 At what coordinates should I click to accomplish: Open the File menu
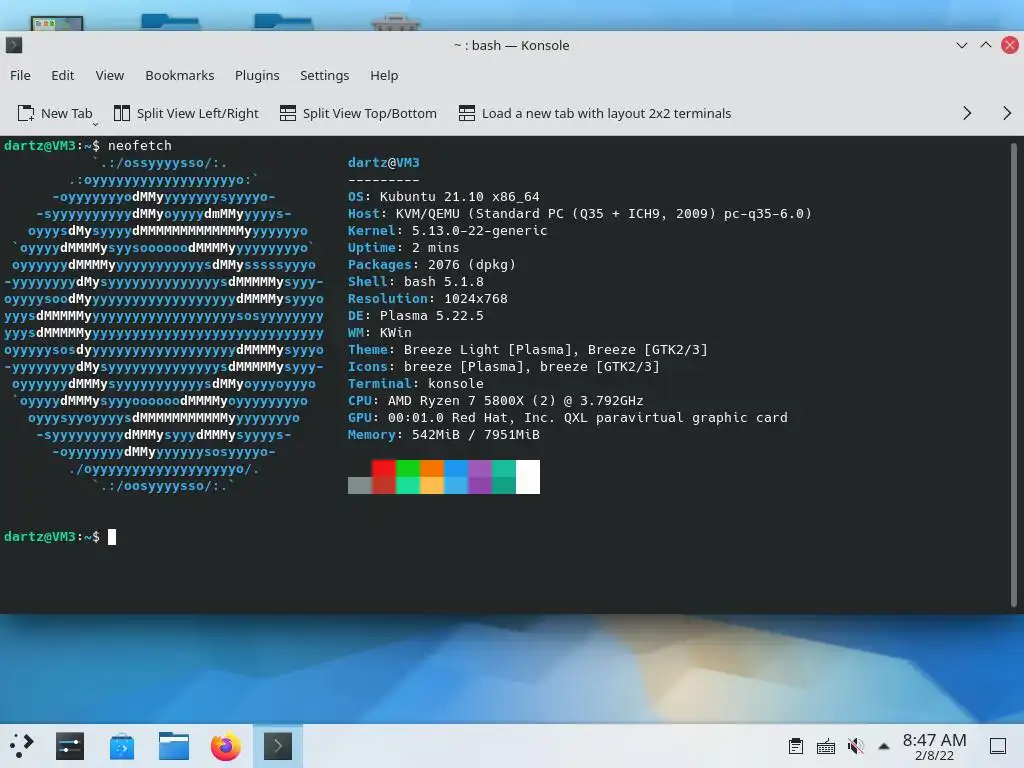20,75
